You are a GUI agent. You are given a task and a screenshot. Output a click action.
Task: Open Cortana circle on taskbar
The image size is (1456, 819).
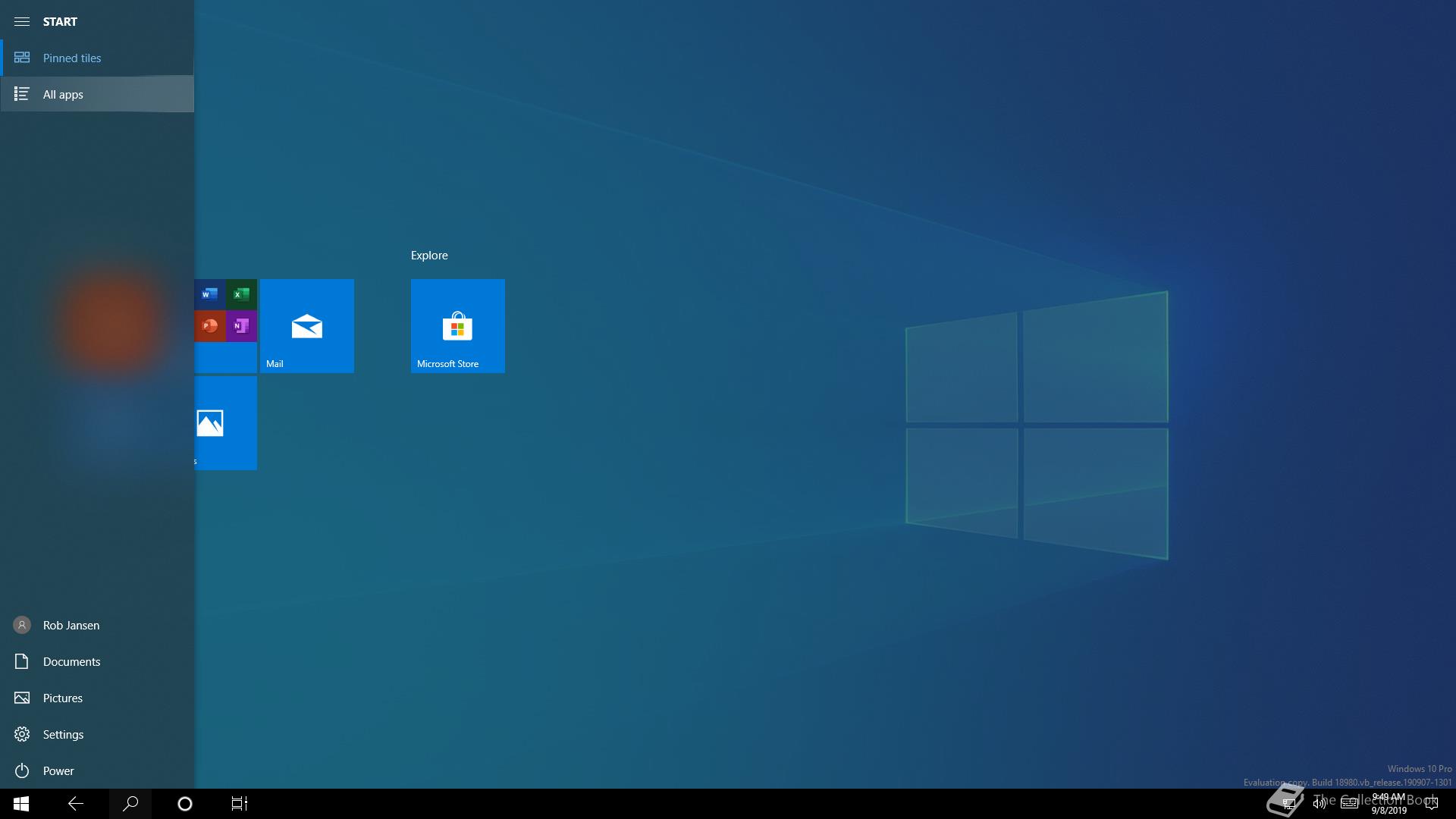coord(184,804)
